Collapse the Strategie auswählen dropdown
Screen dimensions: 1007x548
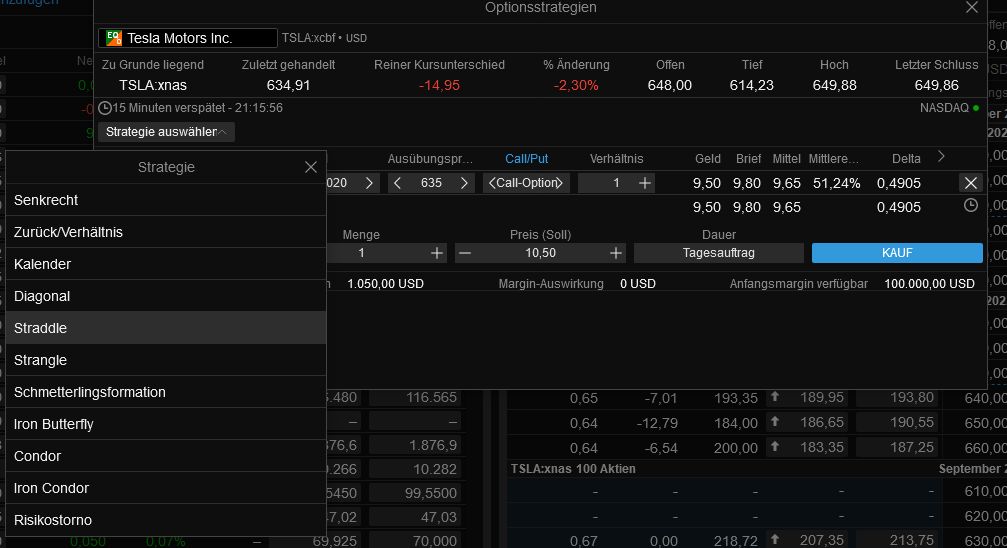click(166, 132)
